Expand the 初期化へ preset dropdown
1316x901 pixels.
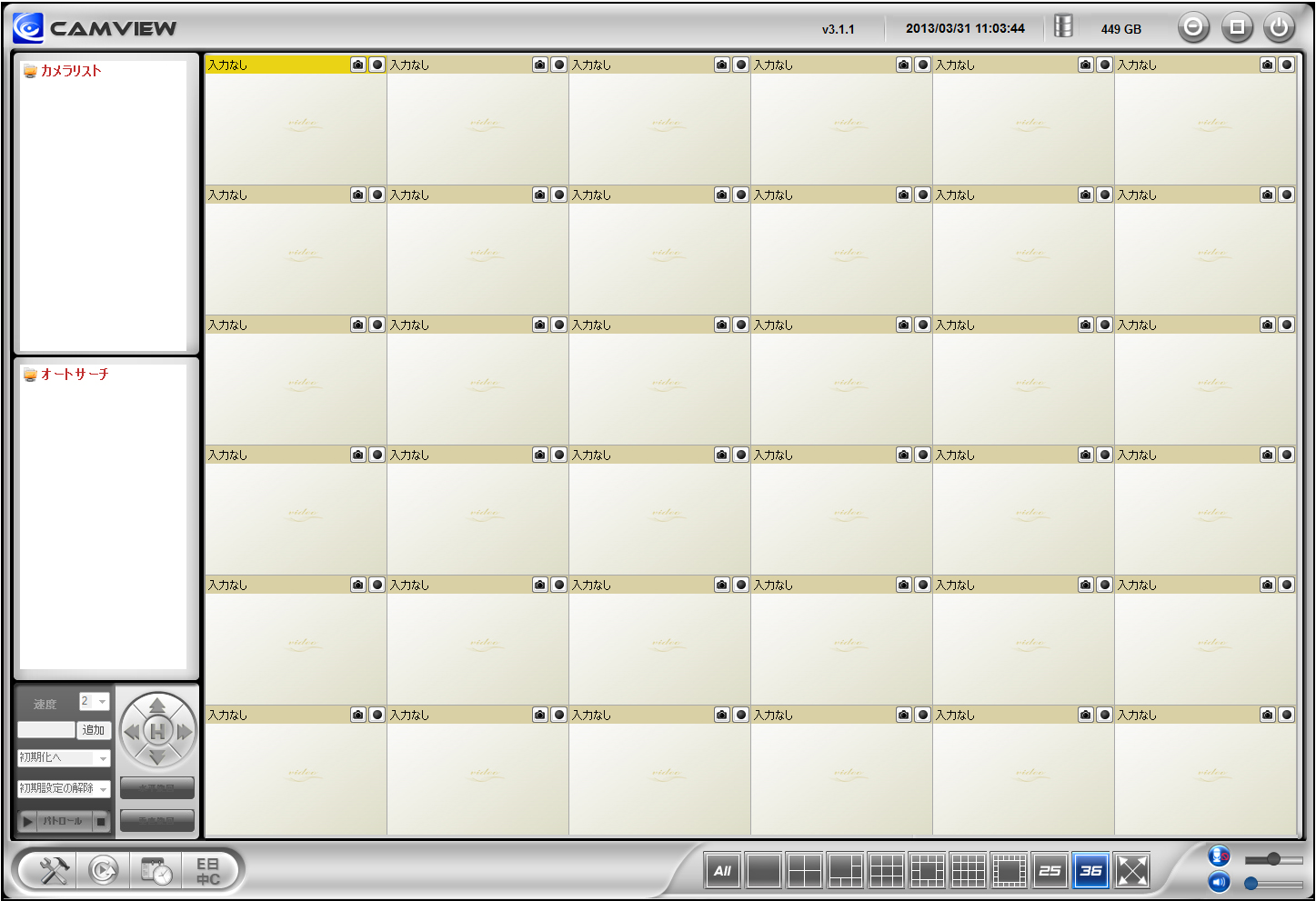click(x=64, y=758)
